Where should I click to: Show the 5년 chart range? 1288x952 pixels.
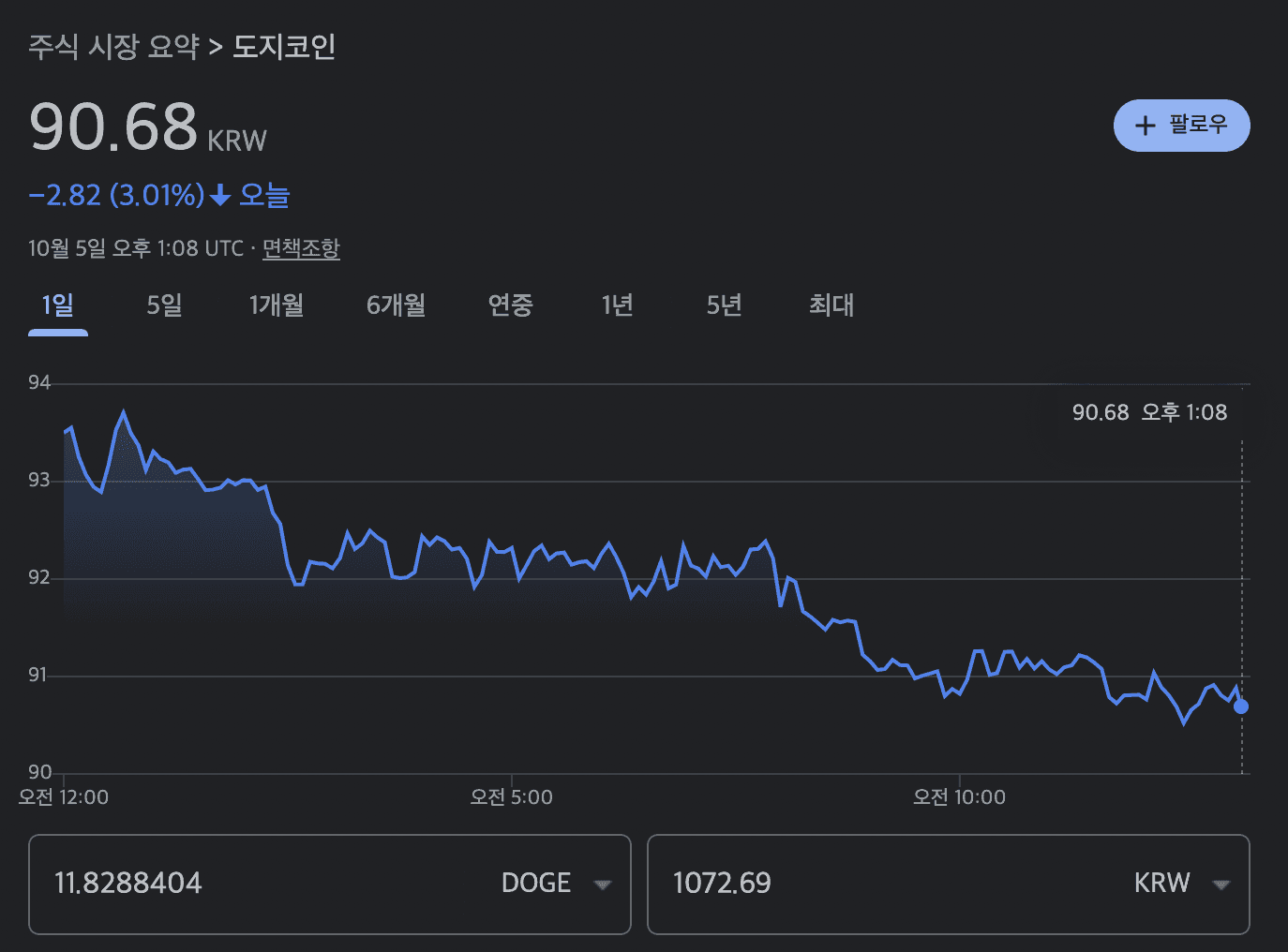tap(724, 305)
